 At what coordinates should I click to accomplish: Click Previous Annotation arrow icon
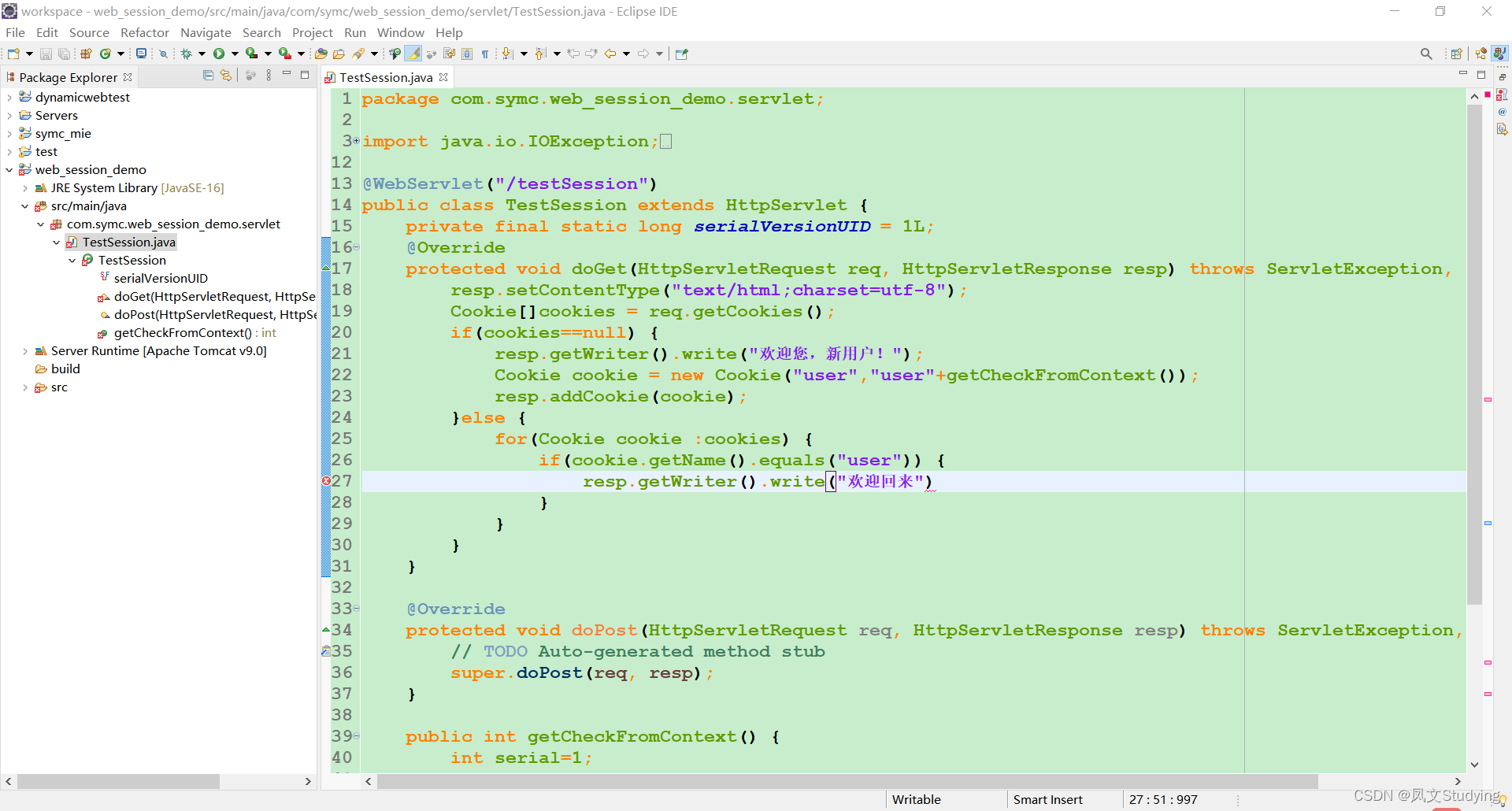[540, 54]
